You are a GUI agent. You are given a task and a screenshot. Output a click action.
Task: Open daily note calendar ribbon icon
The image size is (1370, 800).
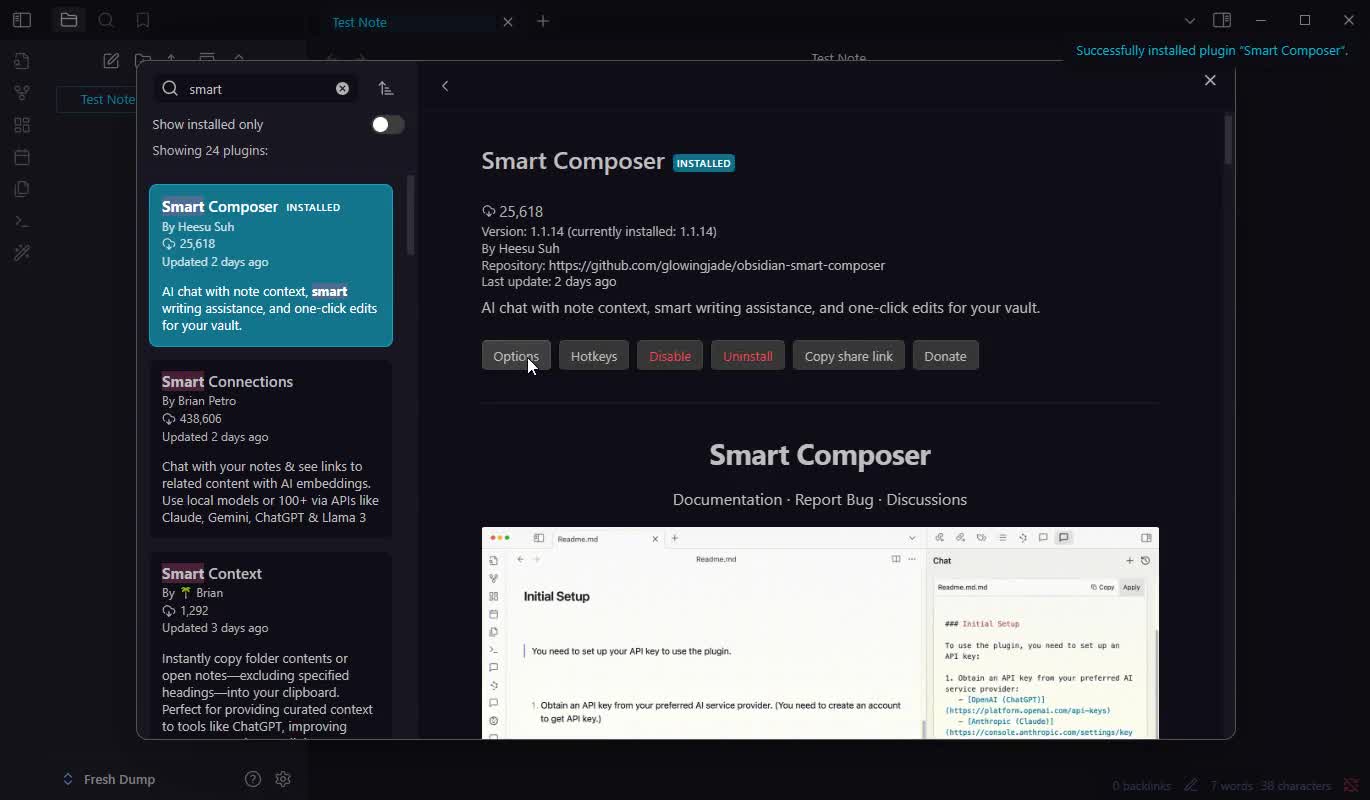click(x=22, y=157)
